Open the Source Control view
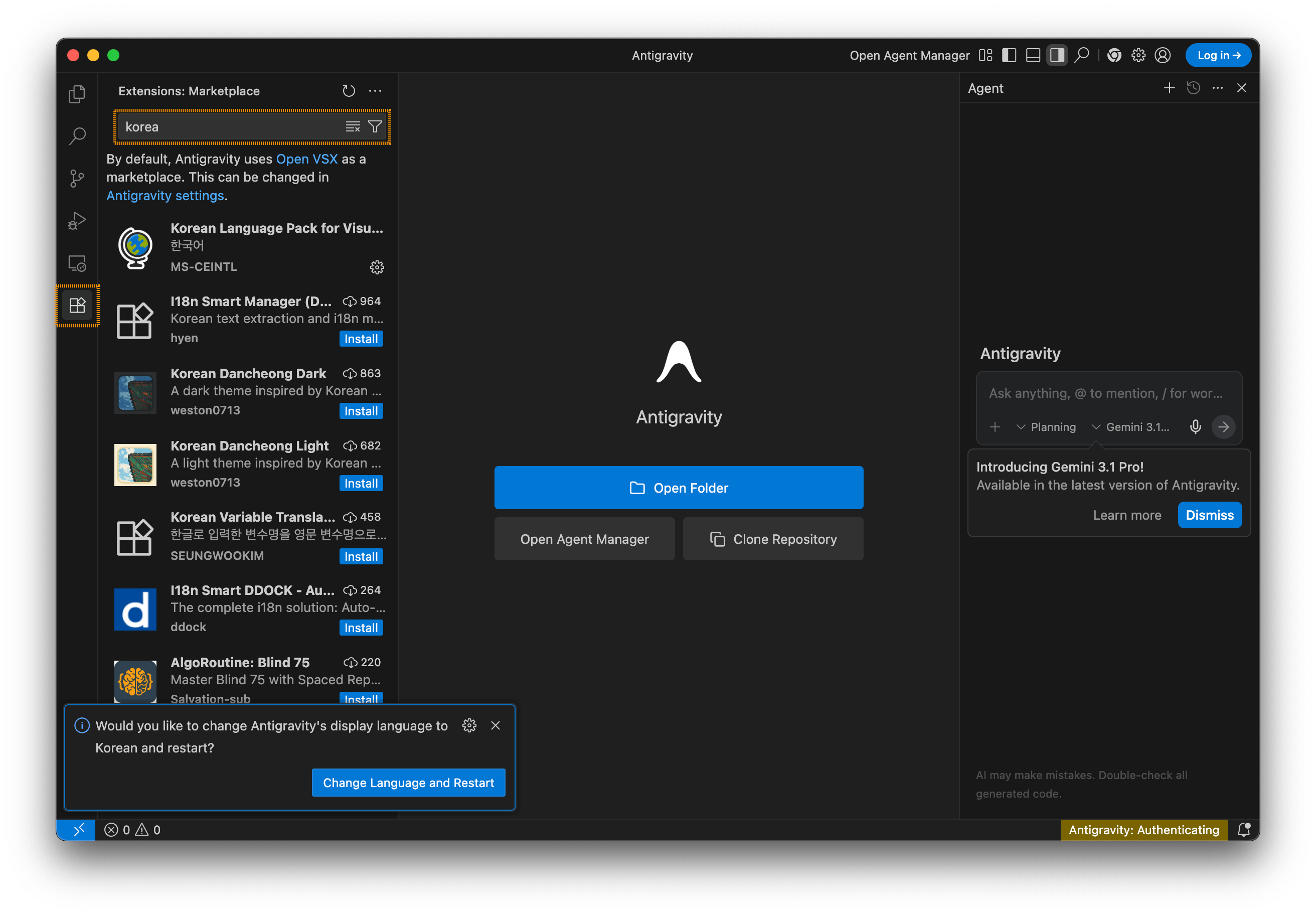Viewport: 1316px width, 915px height. [77, 178]
